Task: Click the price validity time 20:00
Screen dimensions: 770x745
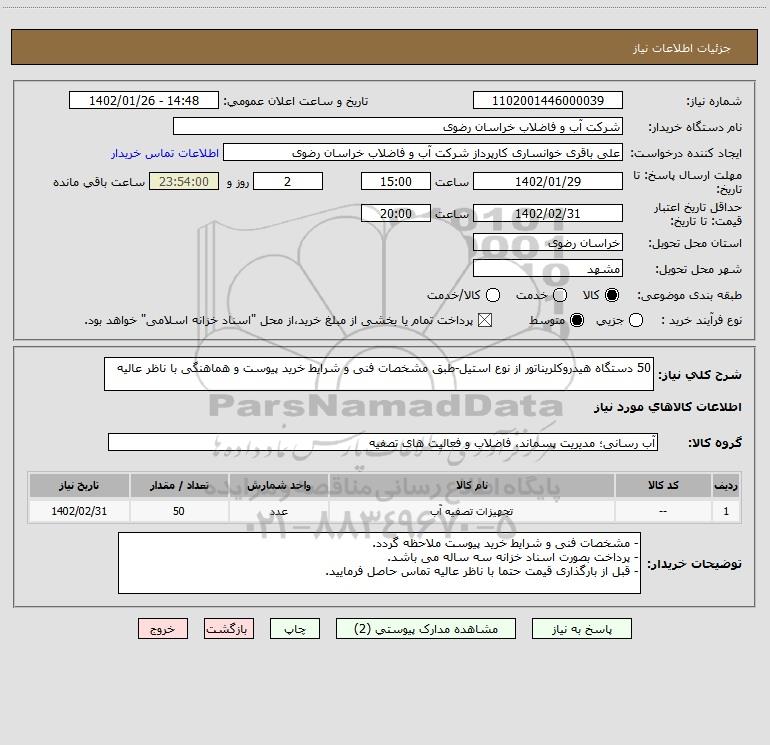Action: 396,213
